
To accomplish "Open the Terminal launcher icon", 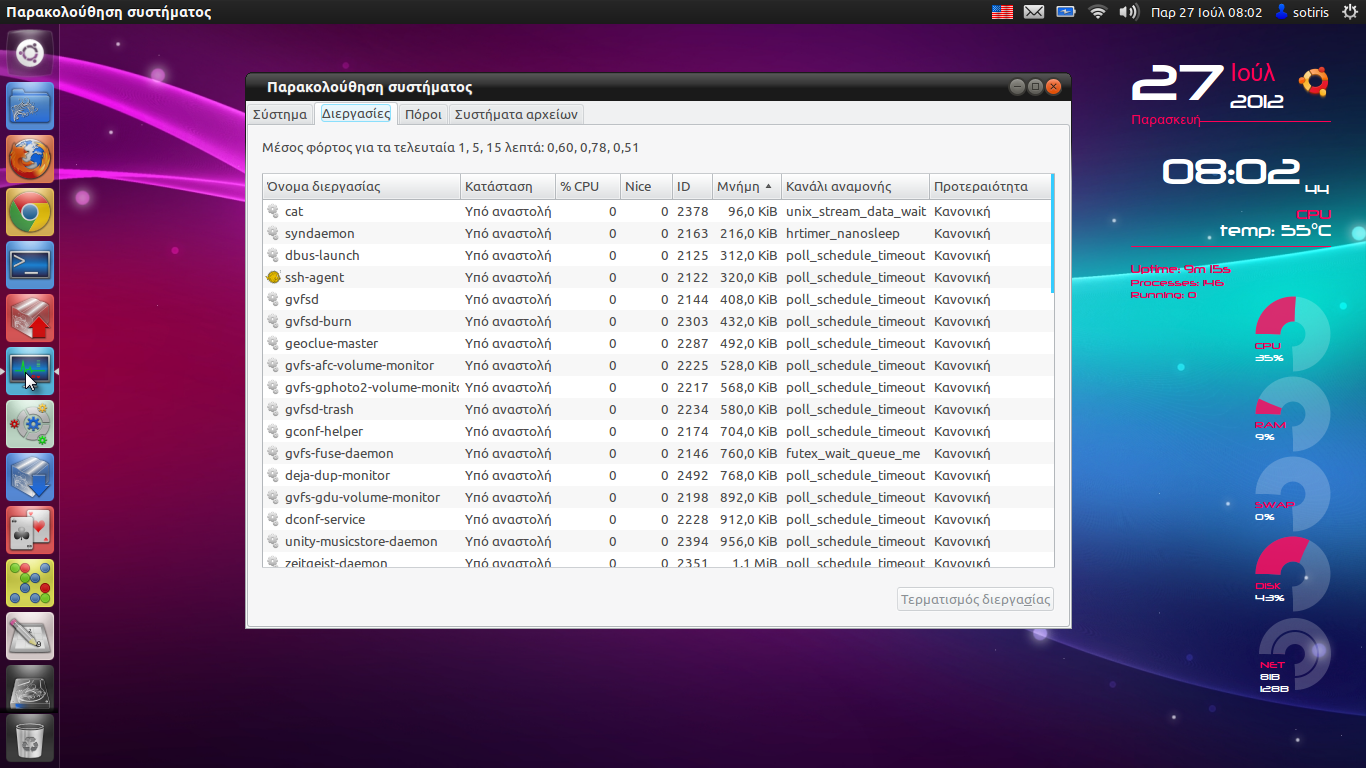I will point(30,265).
